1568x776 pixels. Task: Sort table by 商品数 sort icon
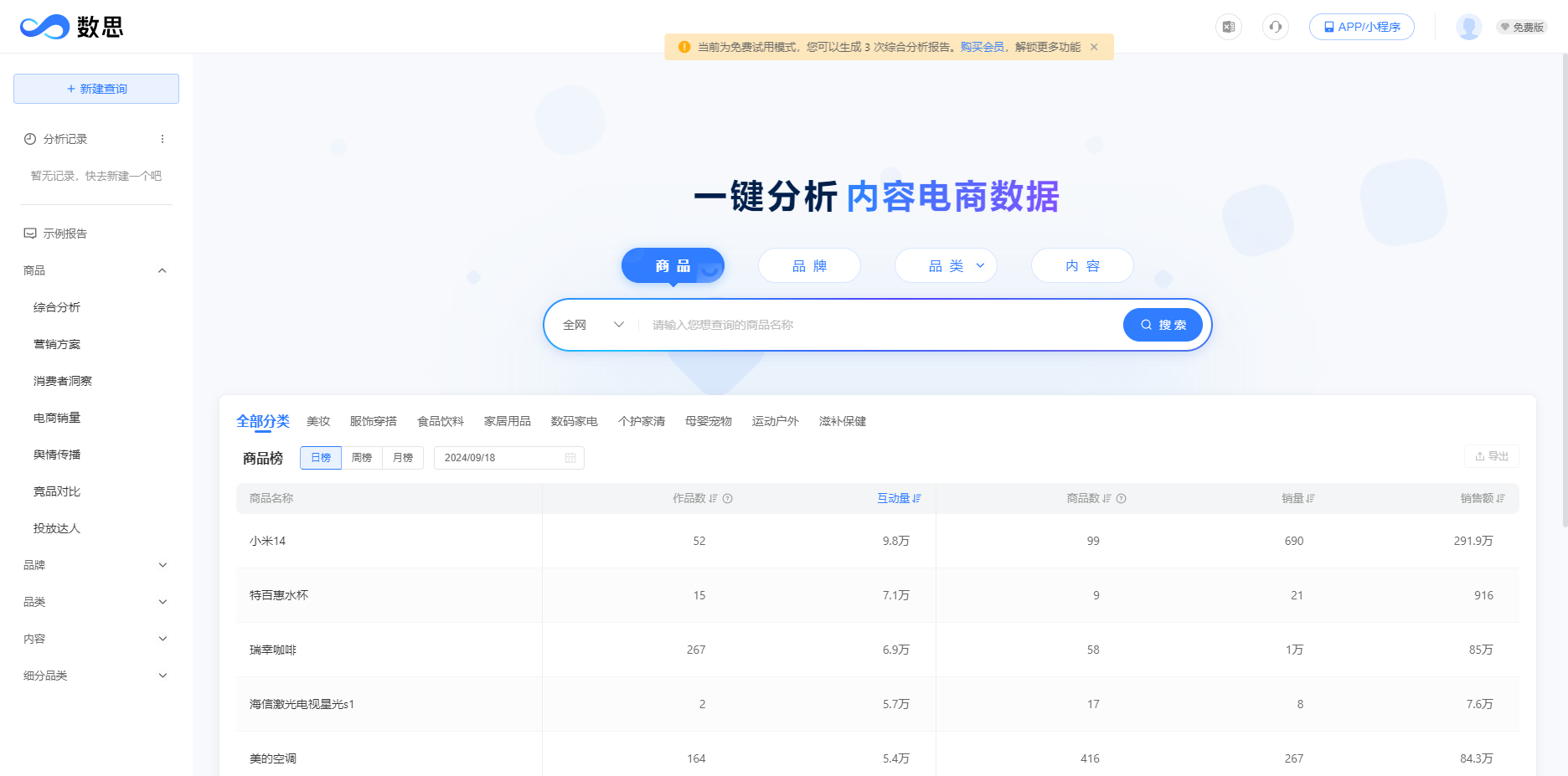(x=1107, y=499)
